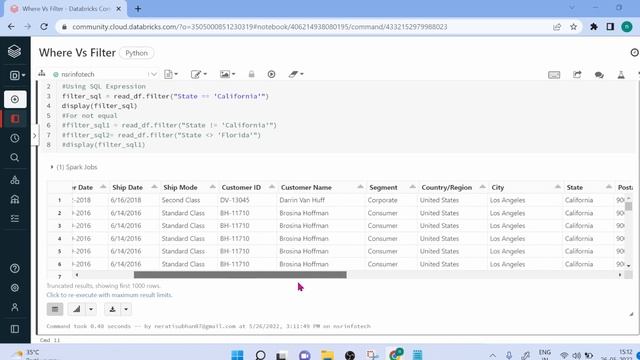Click the schedule/share icon in notebook toolbar

click(x=577, y=75)
